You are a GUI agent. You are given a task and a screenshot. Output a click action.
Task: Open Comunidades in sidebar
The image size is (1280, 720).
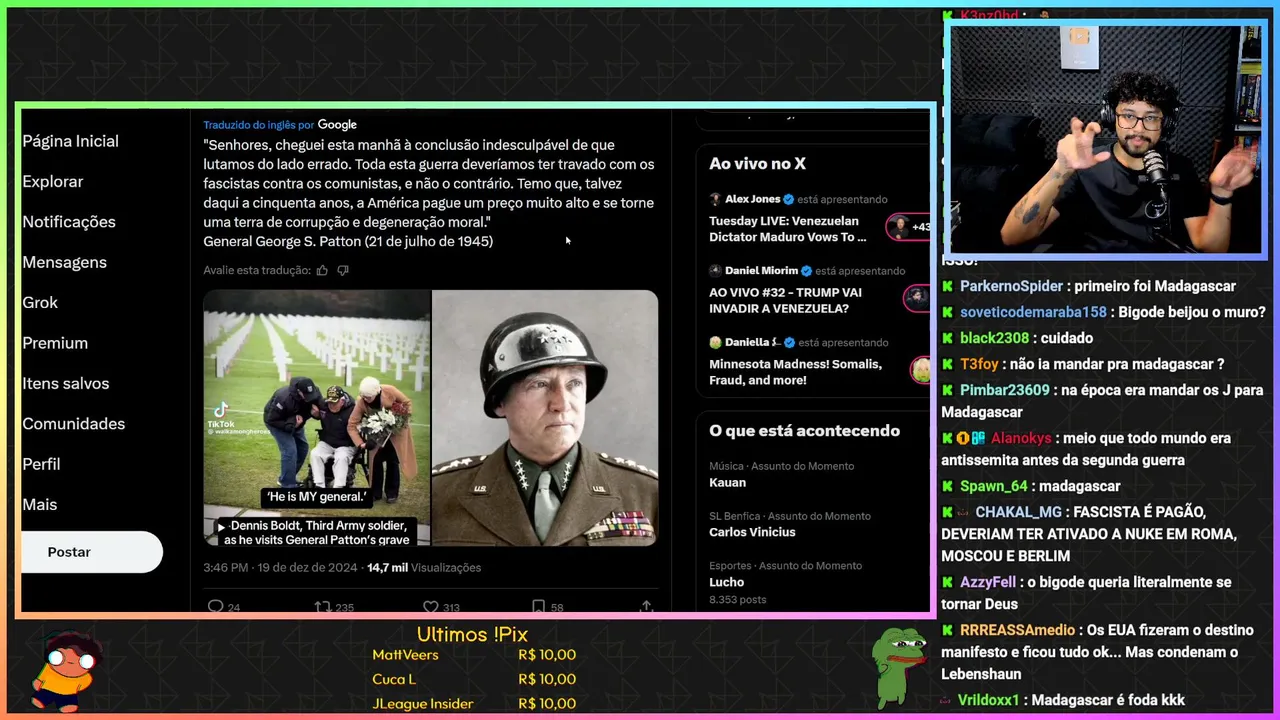click(73, 424)
